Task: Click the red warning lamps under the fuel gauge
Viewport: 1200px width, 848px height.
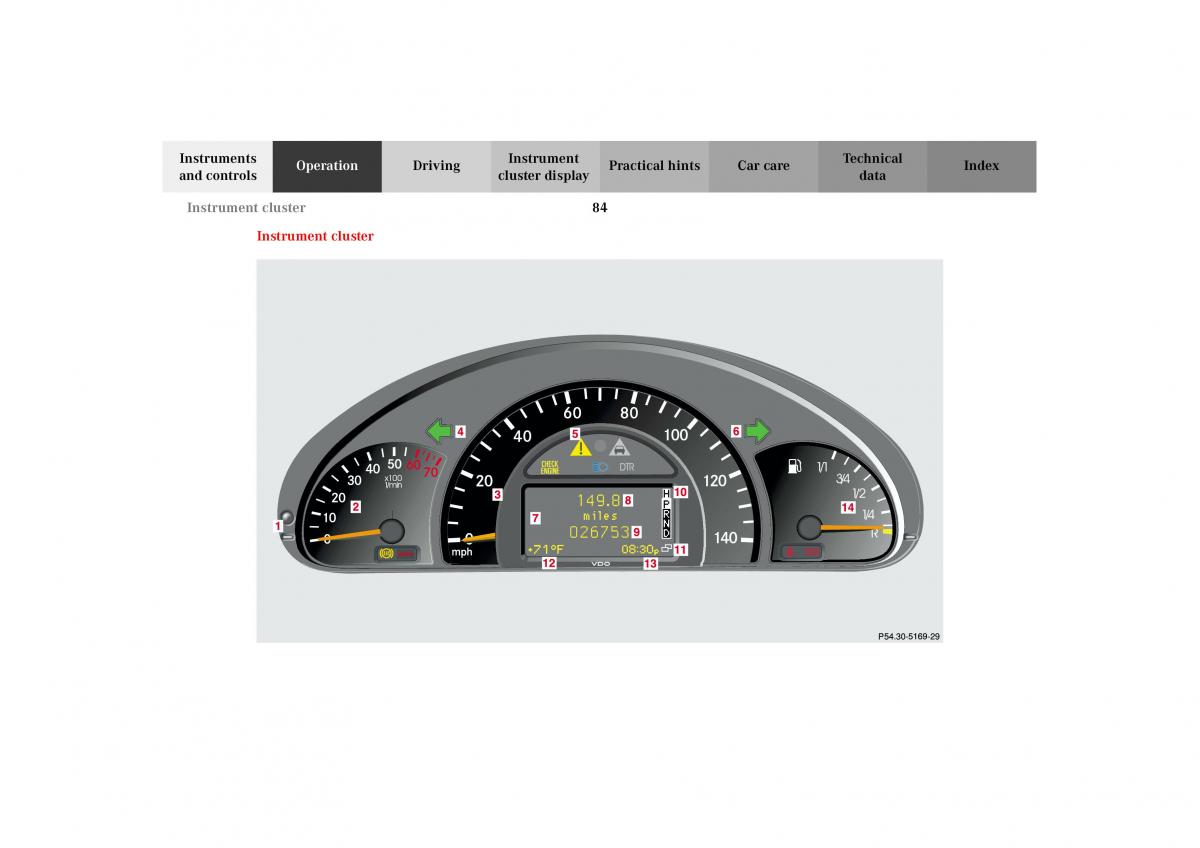Action: (x=802, y=551)
